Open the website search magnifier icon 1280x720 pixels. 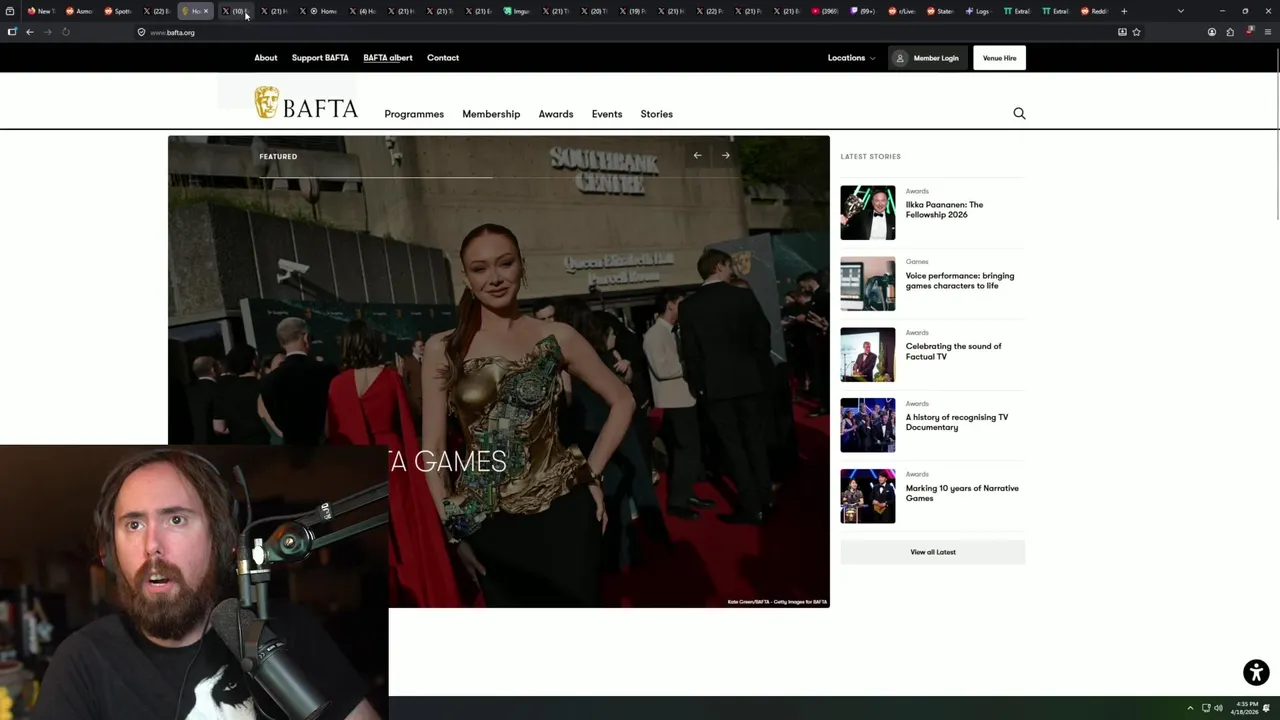tap(1019, 114)
